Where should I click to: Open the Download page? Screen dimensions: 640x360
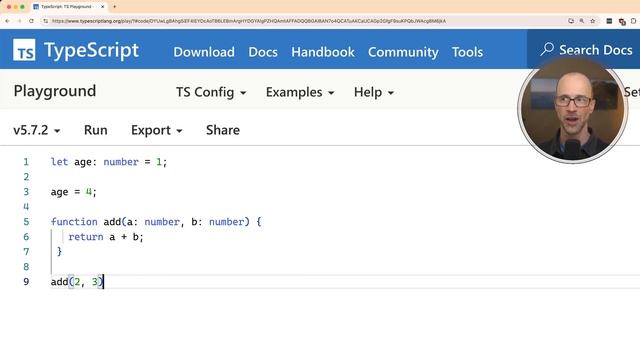pos(204,52)
